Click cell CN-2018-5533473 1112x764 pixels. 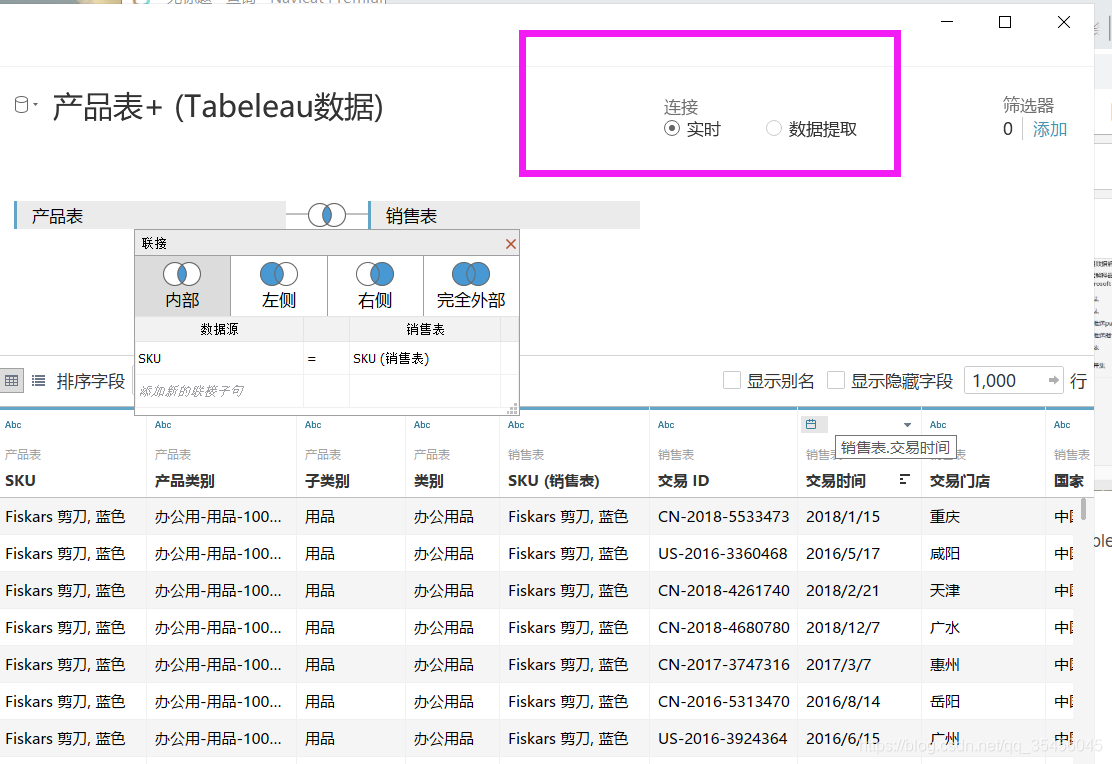[x=723, y=516]
